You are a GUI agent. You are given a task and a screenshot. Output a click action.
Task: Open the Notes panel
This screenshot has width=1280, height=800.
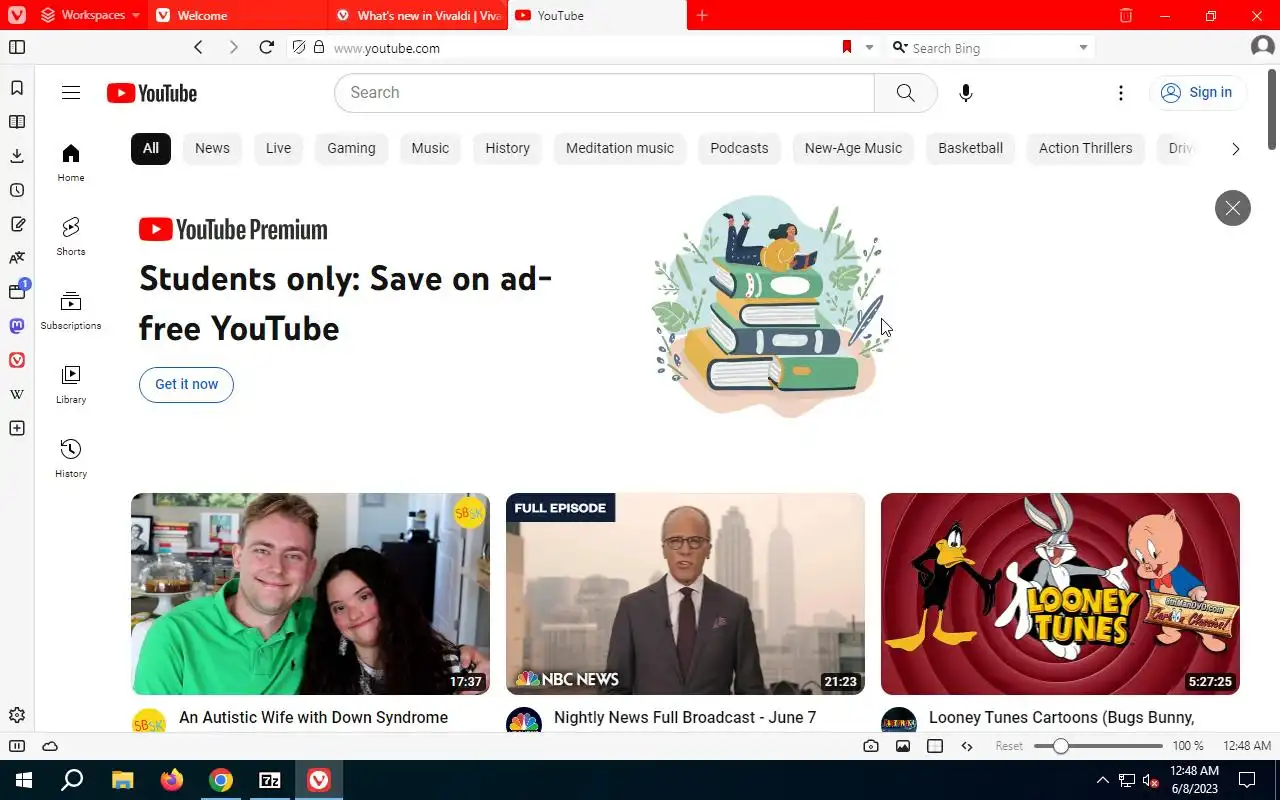[x=17, y=224]
